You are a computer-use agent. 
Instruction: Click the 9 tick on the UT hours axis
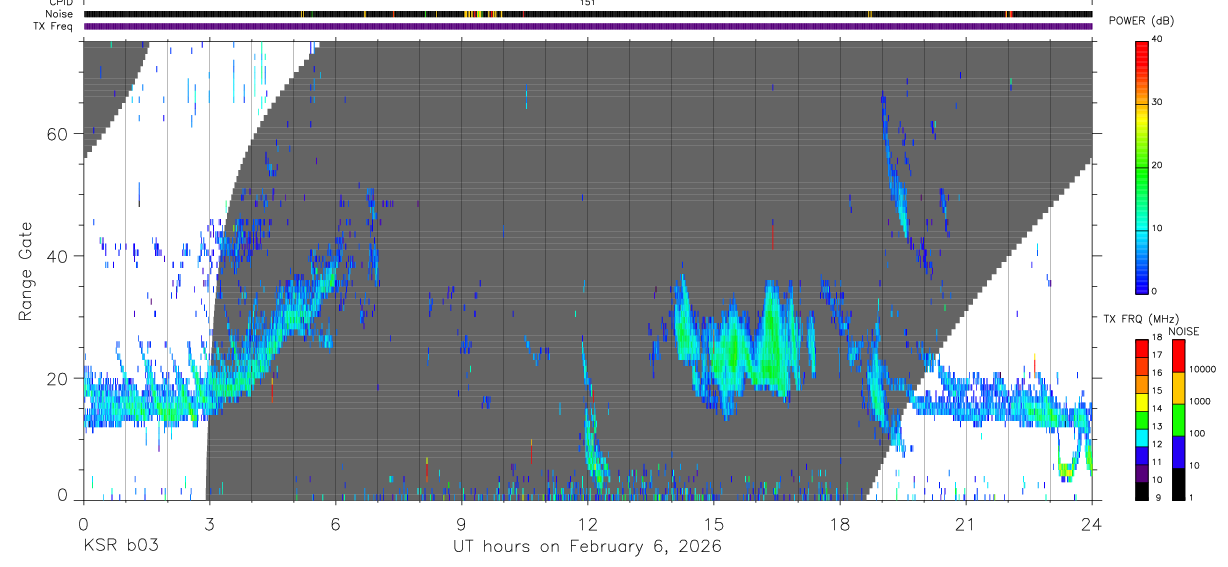pos(461,523)
